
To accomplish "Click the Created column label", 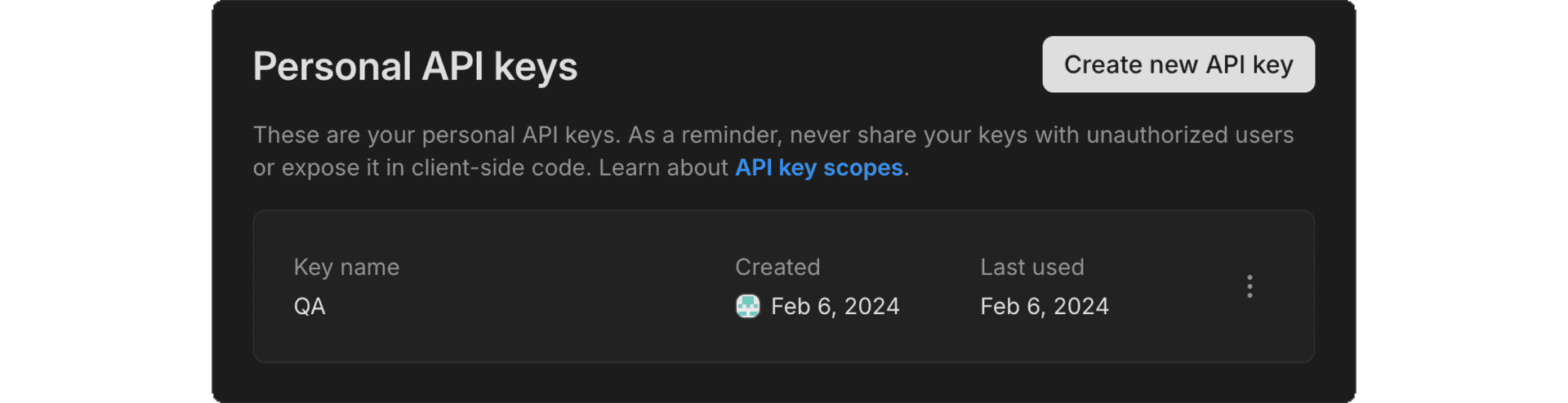I will tap(777, 268).
